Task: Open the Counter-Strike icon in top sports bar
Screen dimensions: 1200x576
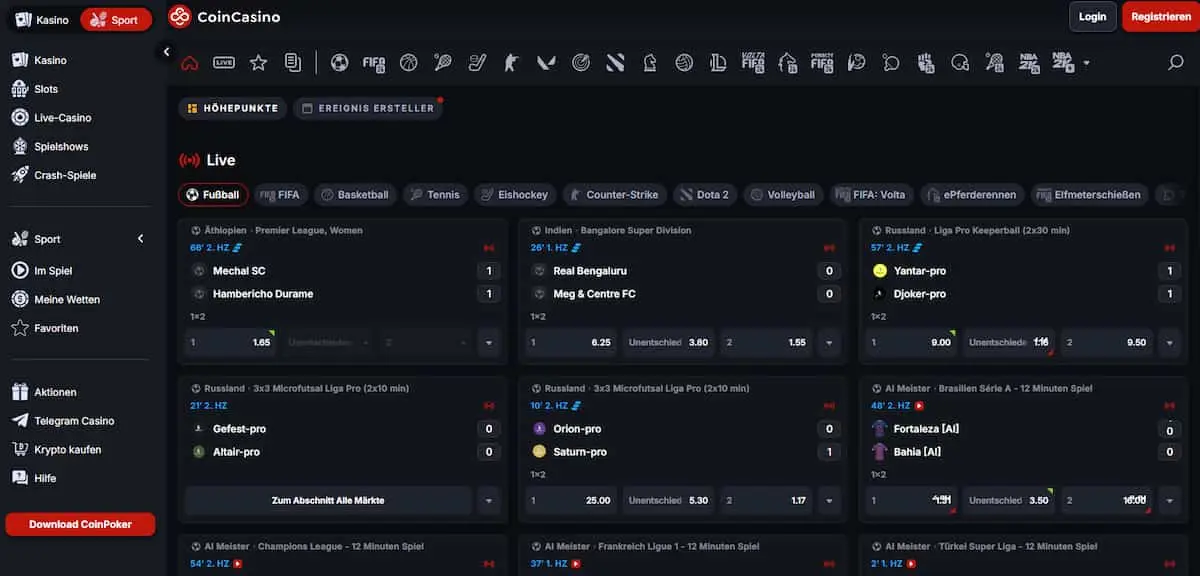Action: [512, 63]
